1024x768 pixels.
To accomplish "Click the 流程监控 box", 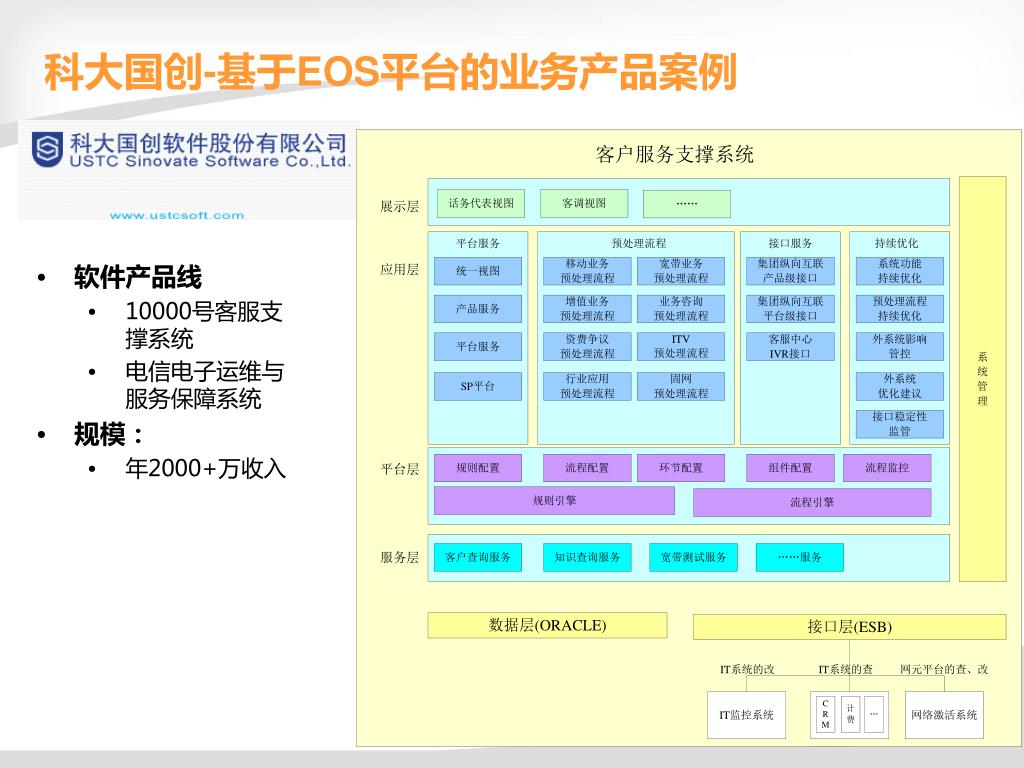I will (887, 468).
